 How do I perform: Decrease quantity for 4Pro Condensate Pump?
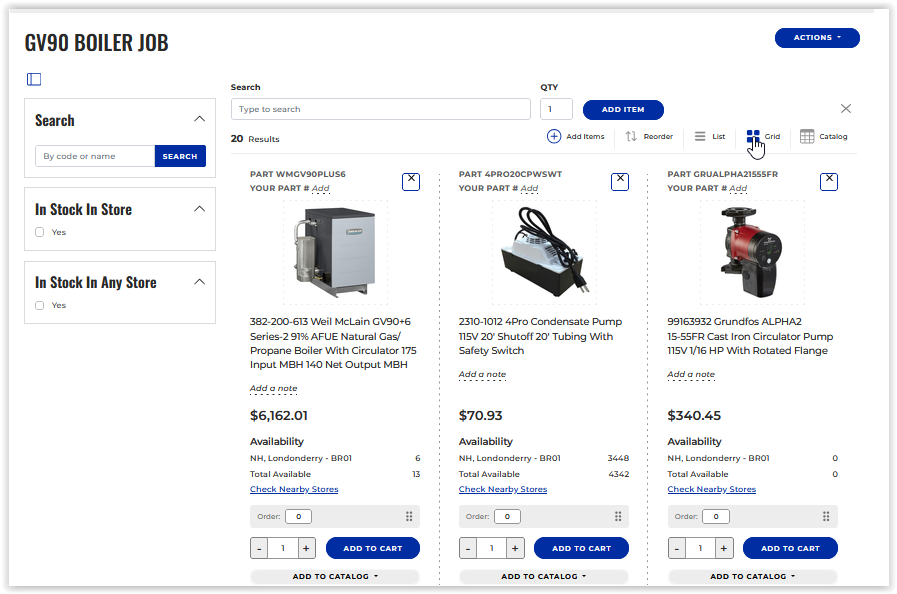[468, 548]
